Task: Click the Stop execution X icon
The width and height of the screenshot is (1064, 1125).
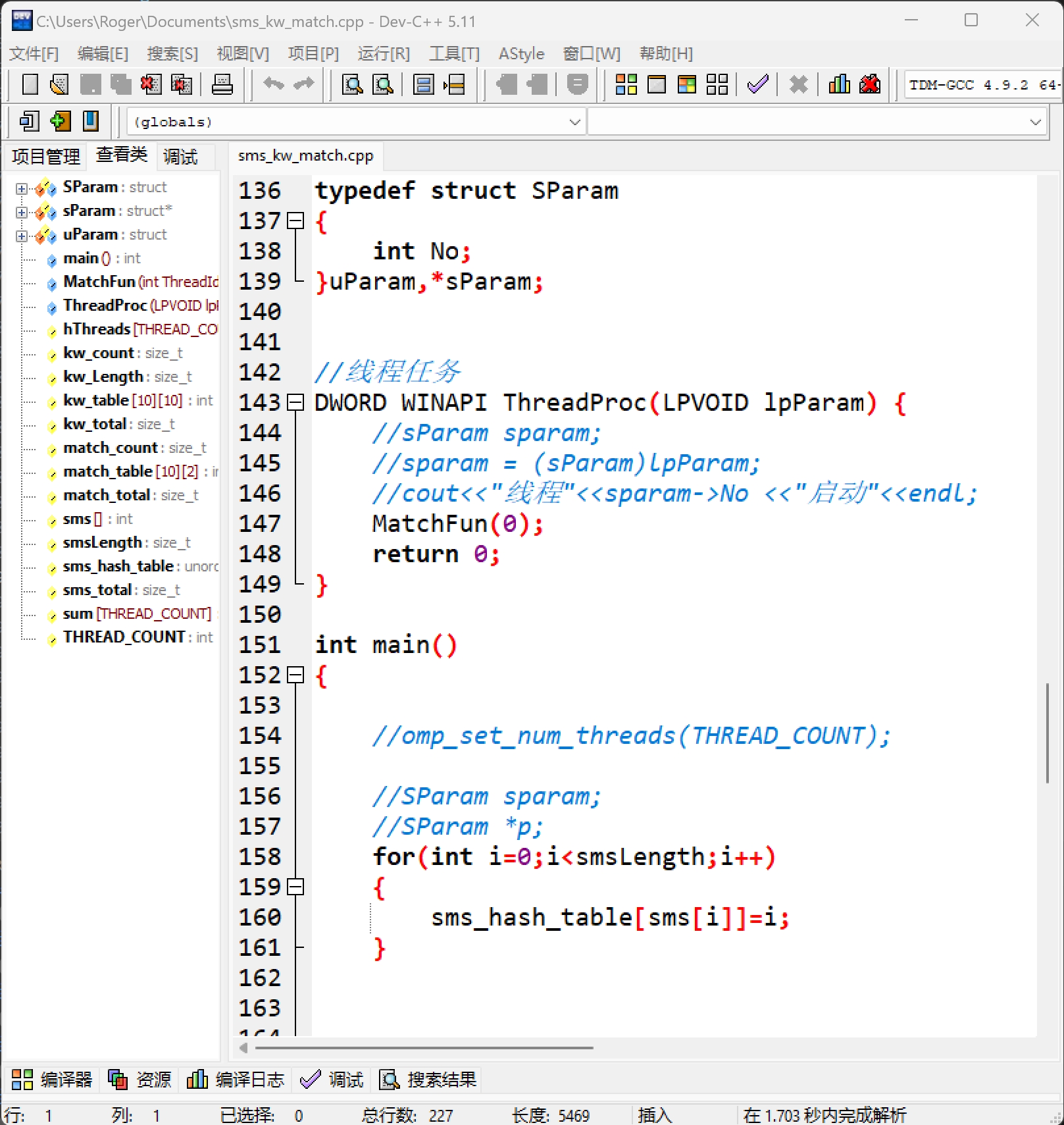Action: (x=798, y=84)
